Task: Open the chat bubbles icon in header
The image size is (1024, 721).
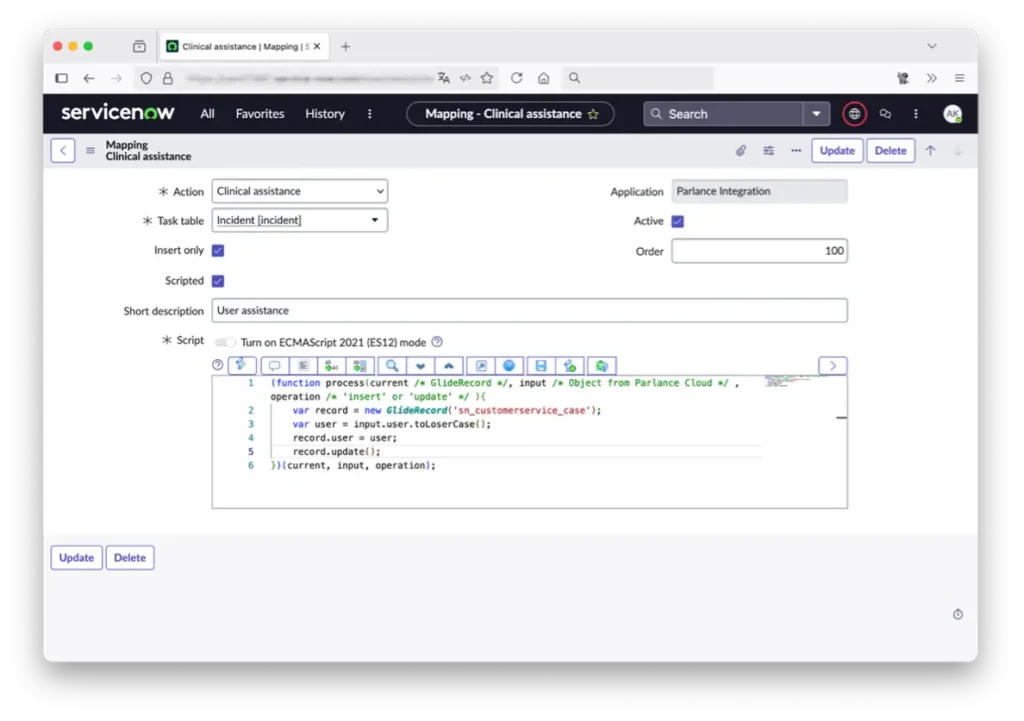Action: click(x=885, y=114)
